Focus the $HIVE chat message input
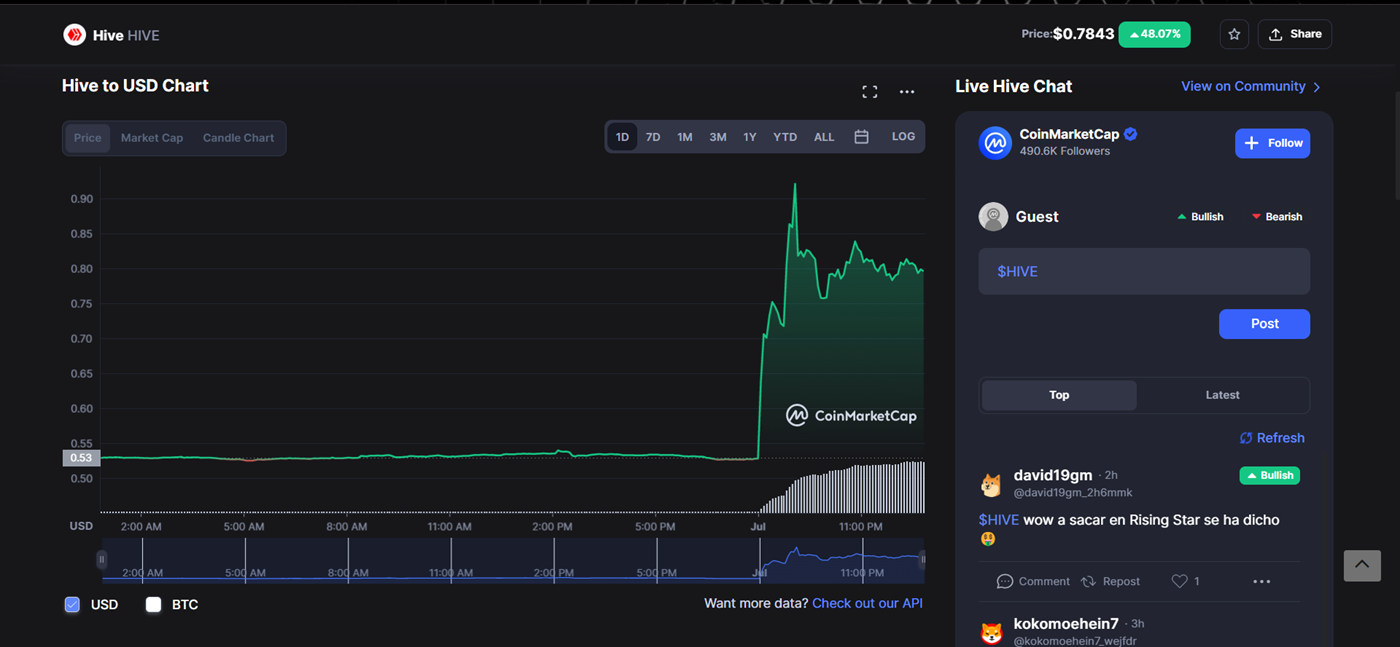The height and width of the screenshot is (647, 1400). 1144,271
